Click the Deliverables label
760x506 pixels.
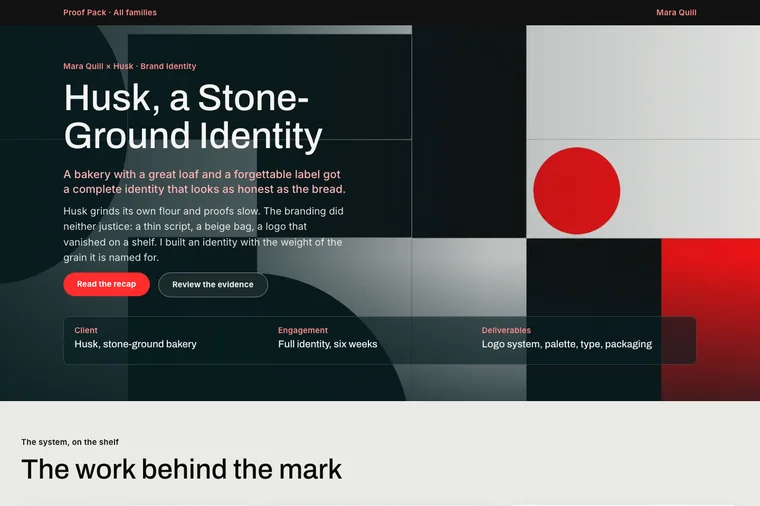[x=506, y=330]
